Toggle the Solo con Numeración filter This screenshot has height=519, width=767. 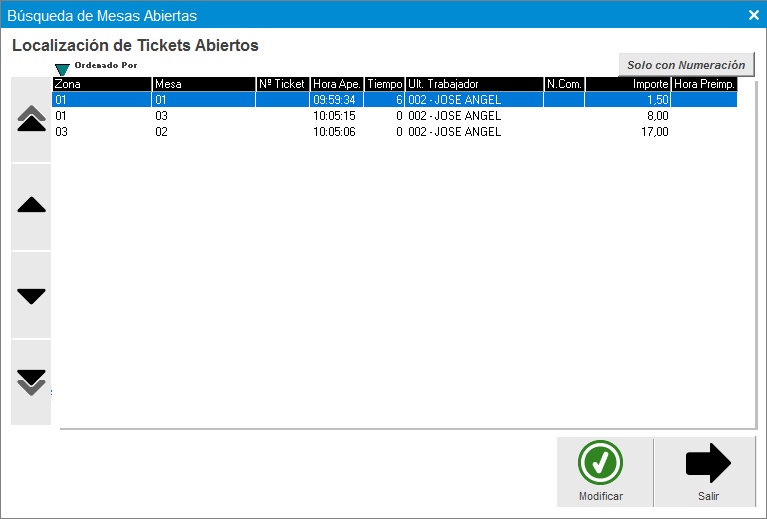coord(686,65)
